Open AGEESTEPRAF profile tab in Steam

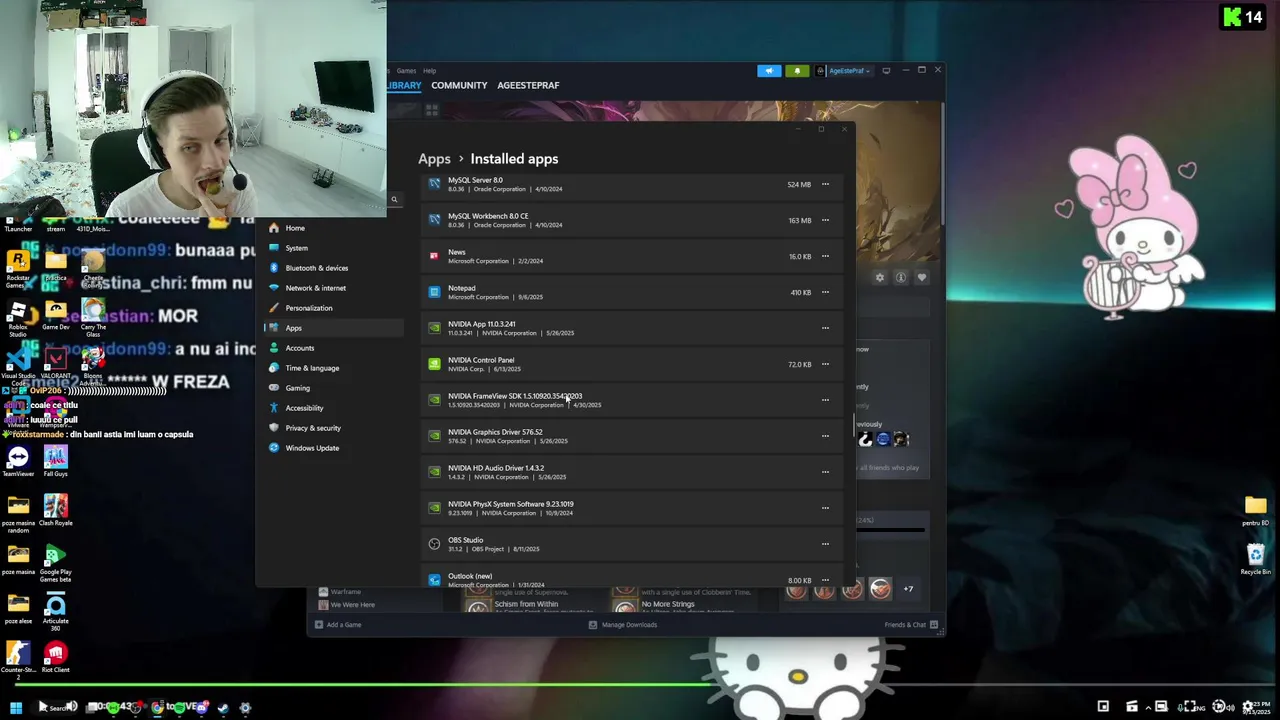pyautogui.click(x=528, y=85)
